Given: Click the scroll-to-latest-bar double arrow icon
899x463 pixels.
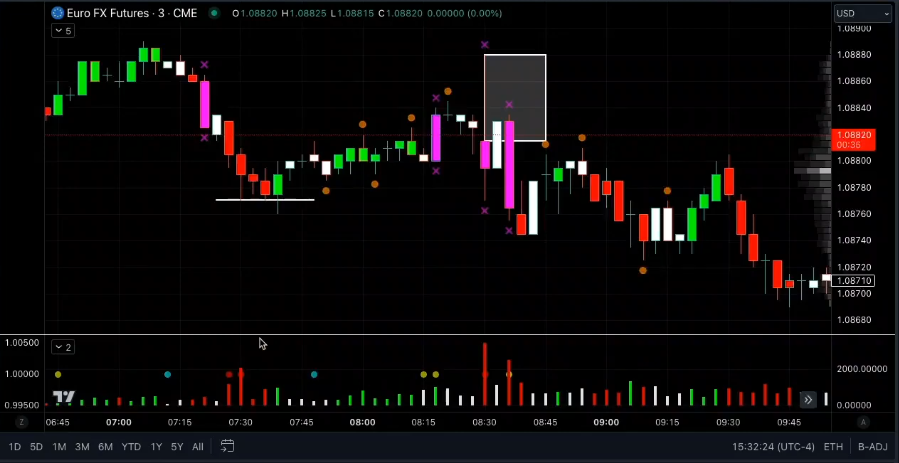Looking at the screenshot, I should pyautogui.click(x=808, y=400).
